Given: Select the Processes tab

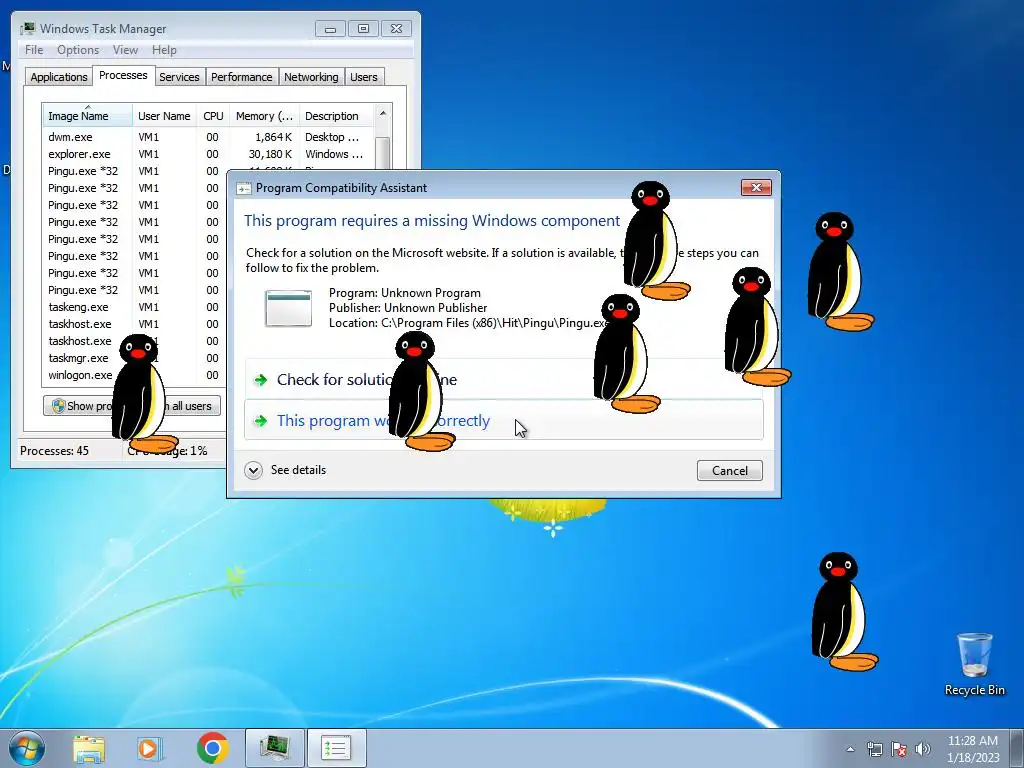Looking at the screenshot, I should [123, 75].
